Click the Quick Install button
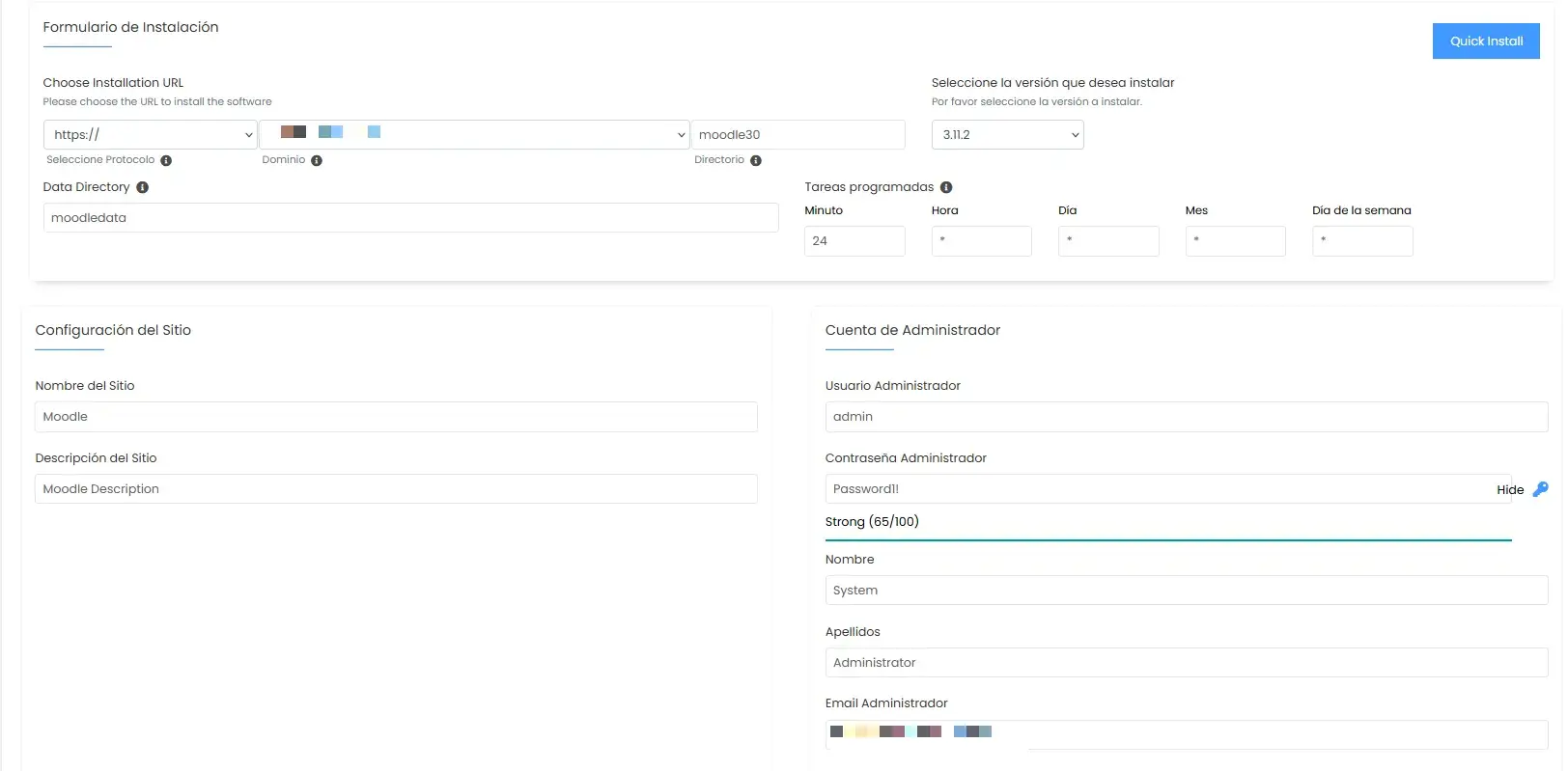The width and height of the screenshot is (1568, 771). 1485,41
